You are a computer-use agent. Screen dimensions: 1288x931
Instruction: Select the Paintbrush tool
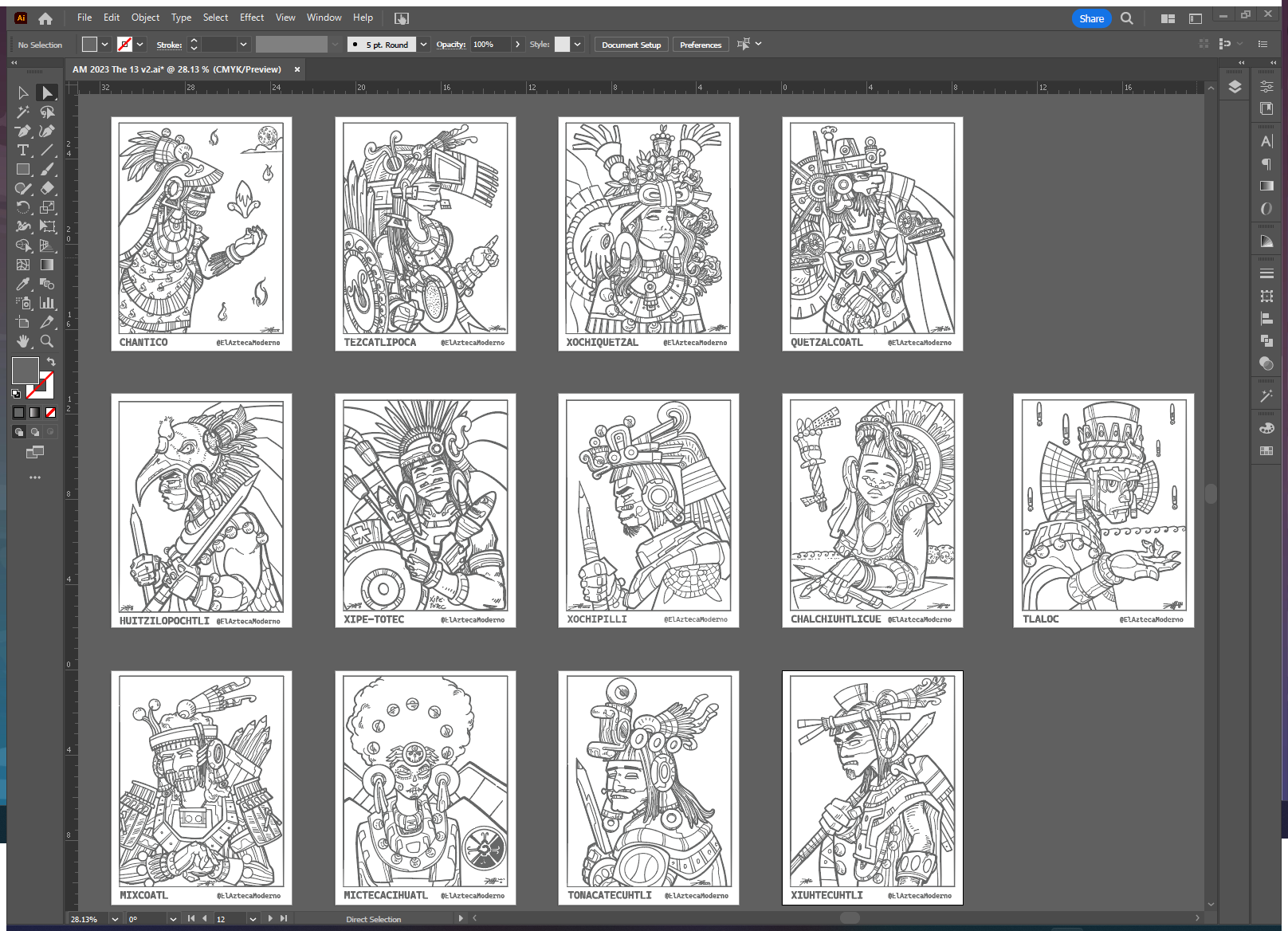tap(48, 170)
